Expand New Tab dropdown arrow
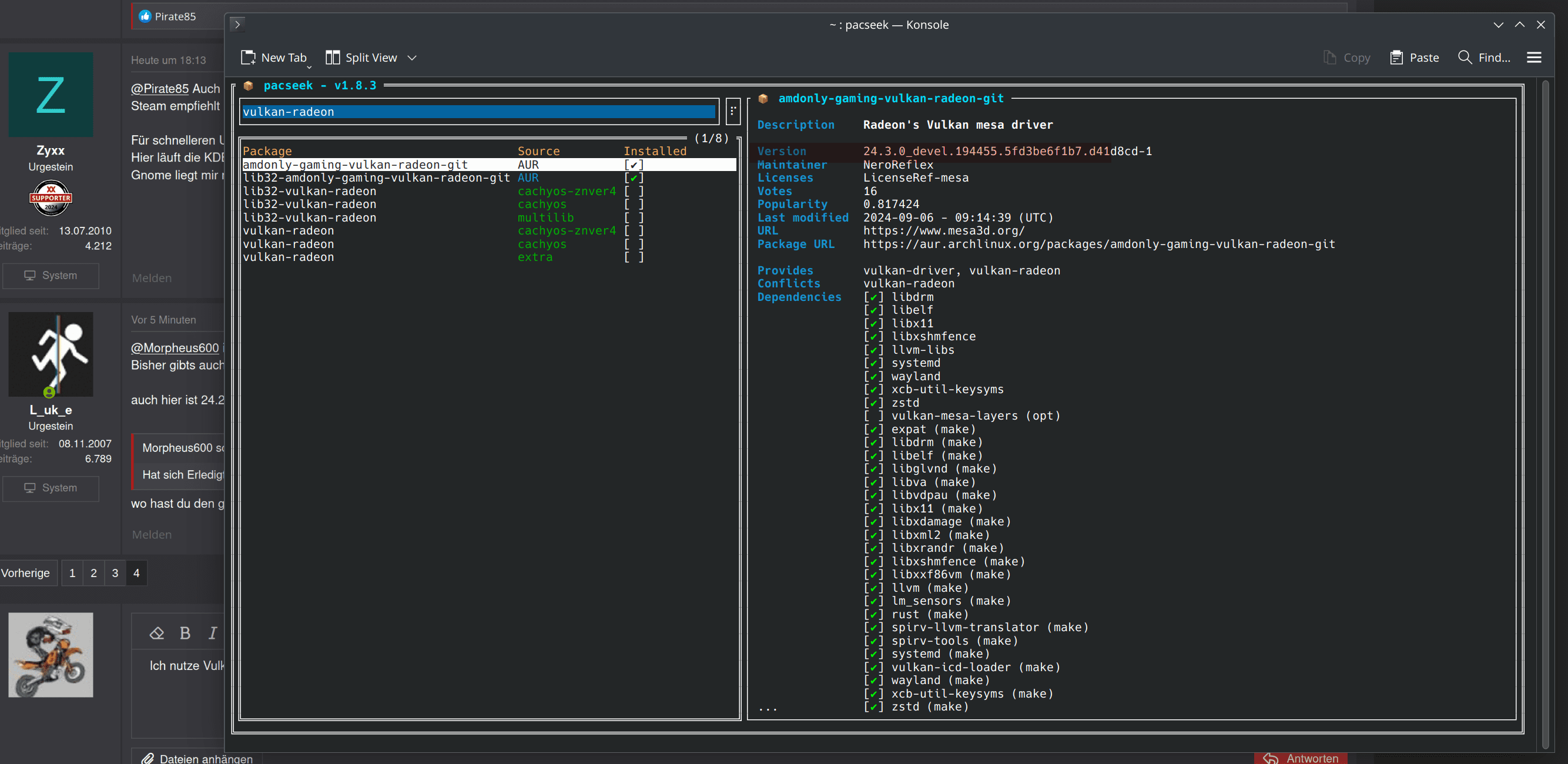Screen dimensions: 1568x764 click(309, 66)
